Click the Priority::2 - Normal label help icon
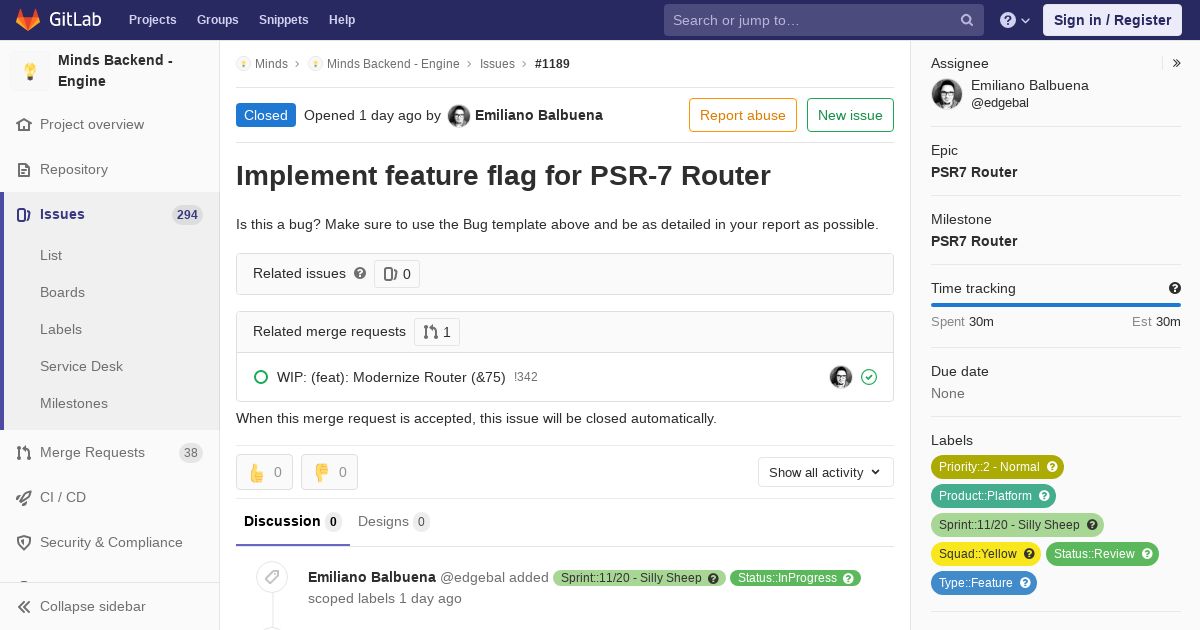 (1052, 467)
